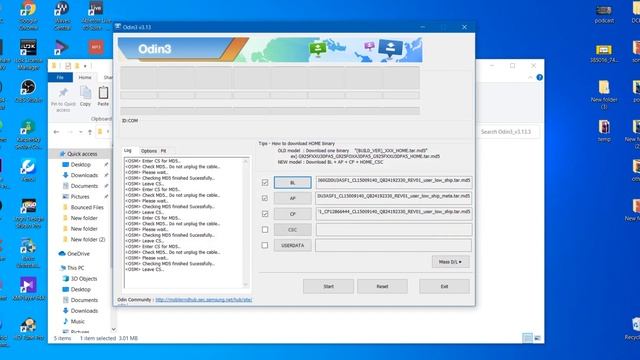Open Google Chrome desktop shortcut
Image resolution: width=640 pixels, height=360 pixels.
(x=28, y=16)
